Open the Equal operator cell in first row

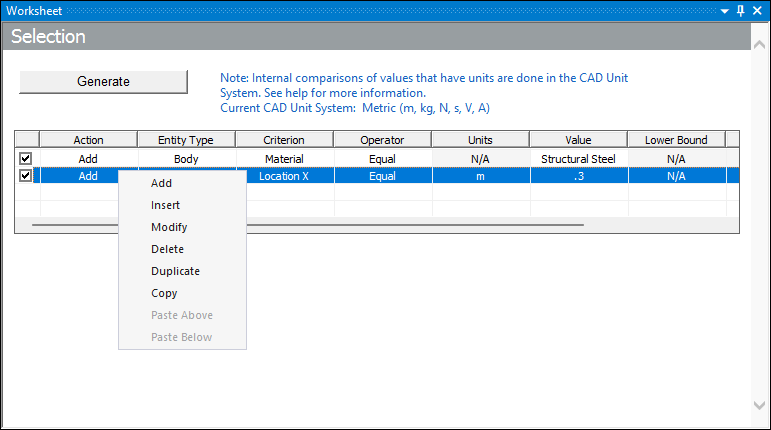click(382, 158)
